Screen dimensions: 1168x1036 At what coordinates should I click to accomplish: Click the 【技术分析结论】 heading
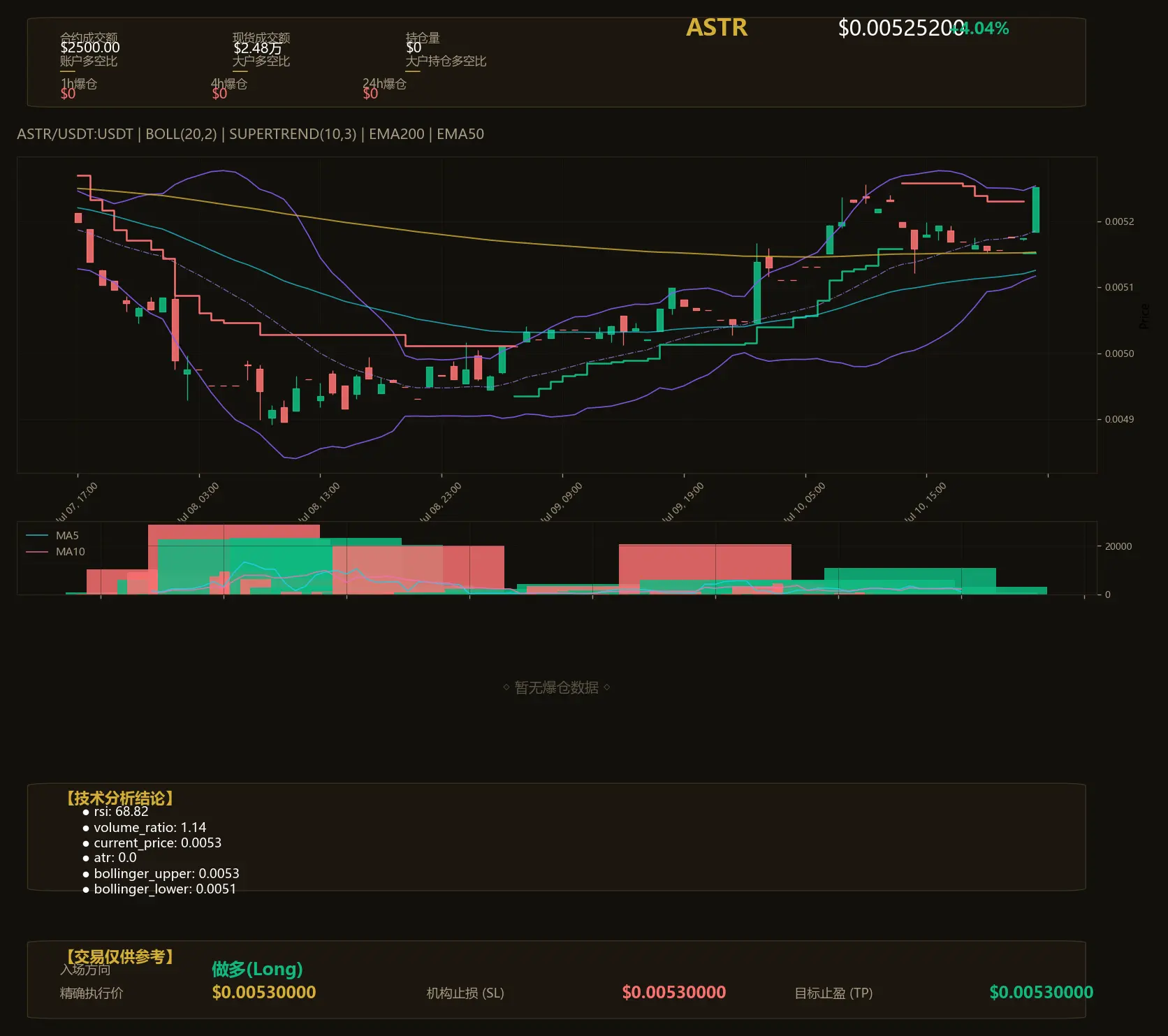click(119, 798)
